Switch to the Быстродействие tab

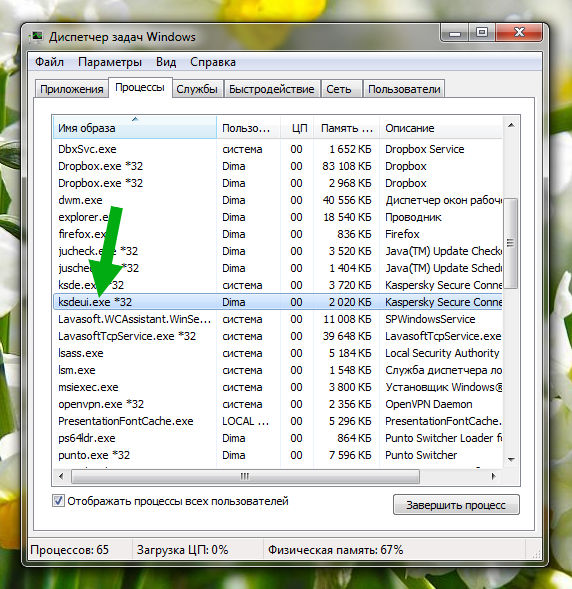(272, 89)
